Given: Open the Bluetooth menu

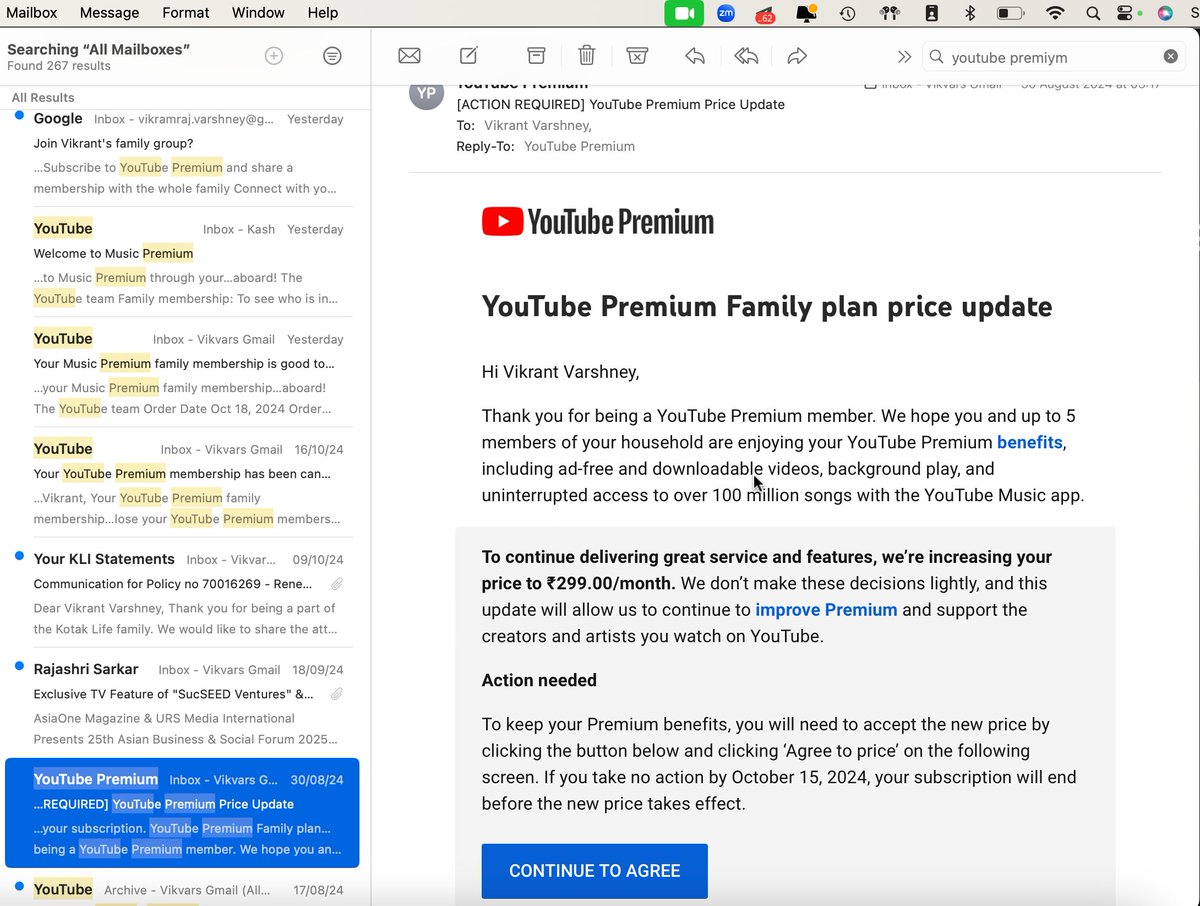Looking at the screenshot, I should pyautogui.click(x=969, y=13).
